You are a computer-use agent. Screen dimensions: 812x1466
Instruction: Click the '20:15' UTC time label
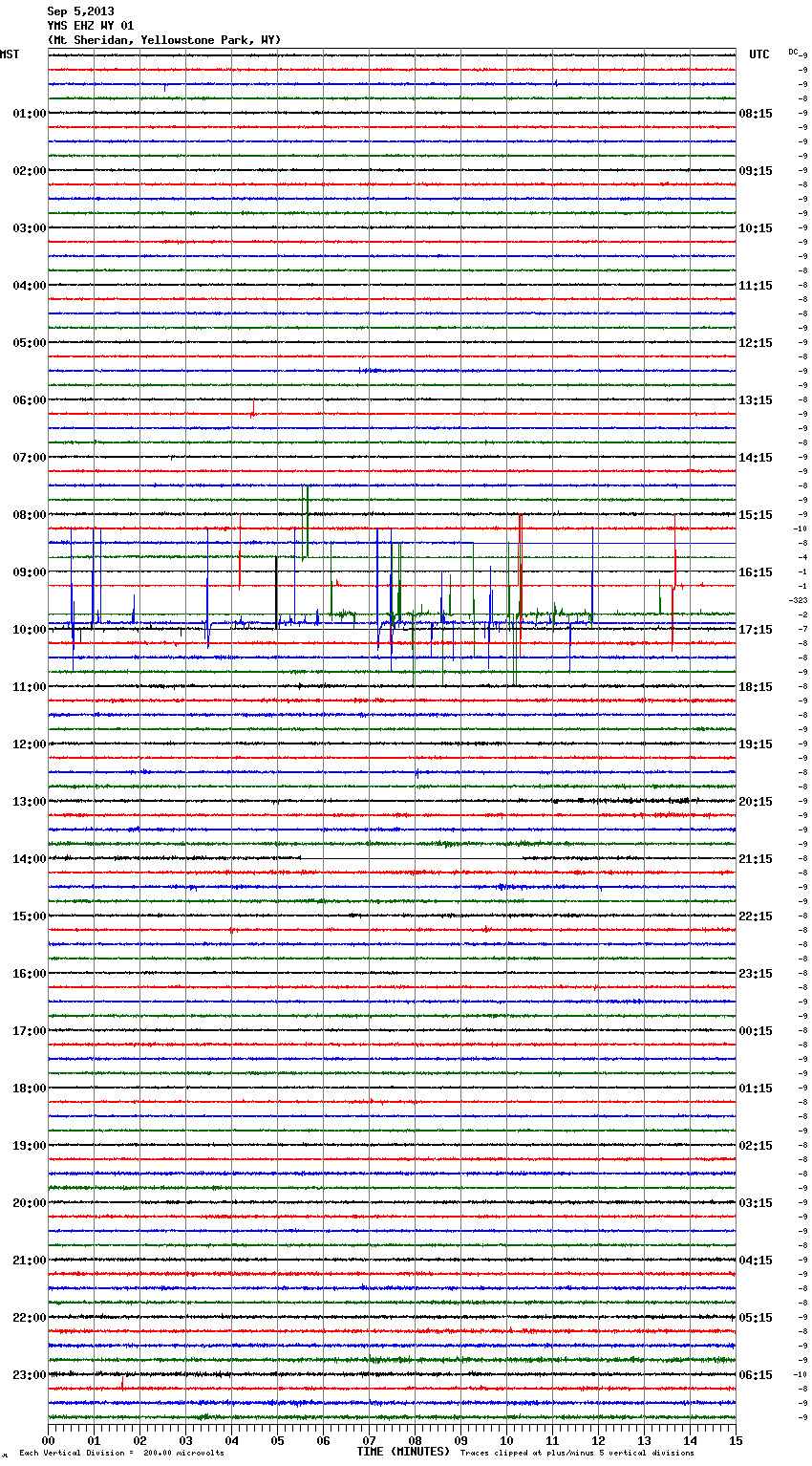pos(756,802)
